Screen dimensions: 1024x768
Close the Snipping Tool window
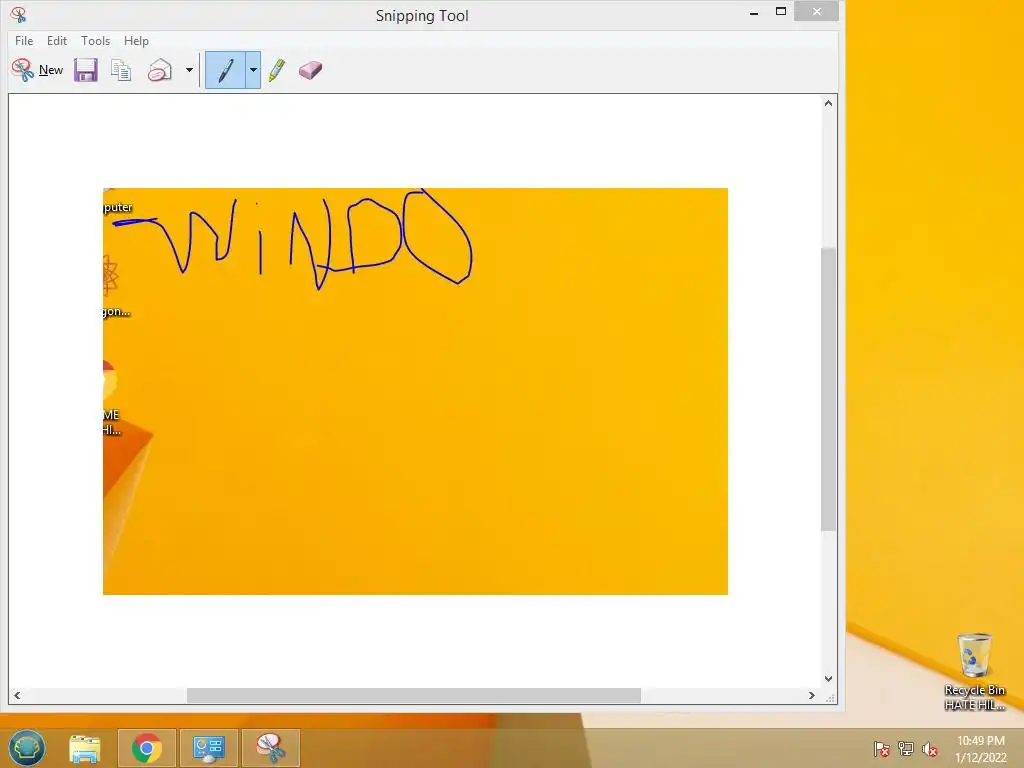point(816,12)
